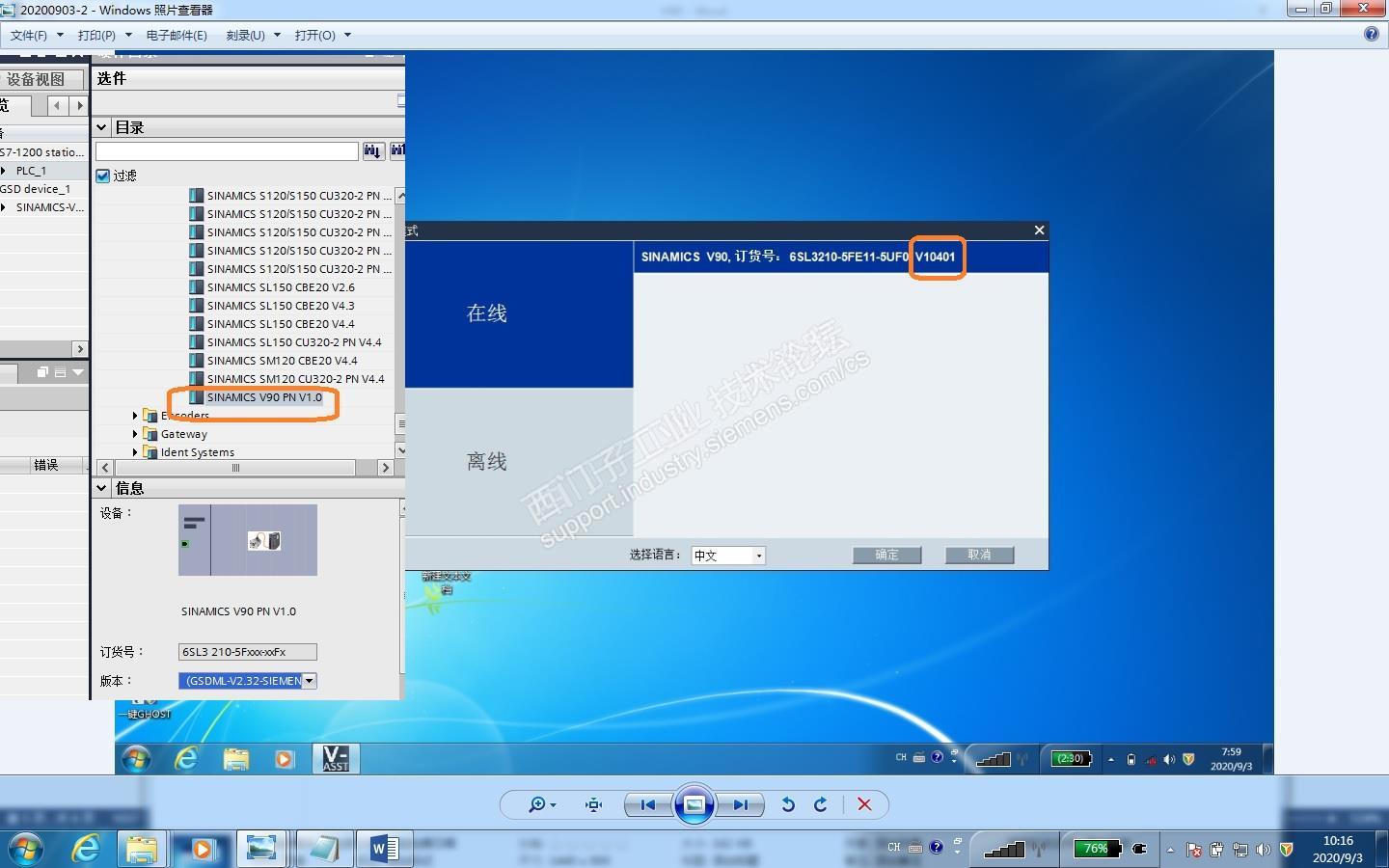Fit the picture to actual size
Image resolution: width=1389 pixels, height=868 pixels.
[x=593, y=804]
